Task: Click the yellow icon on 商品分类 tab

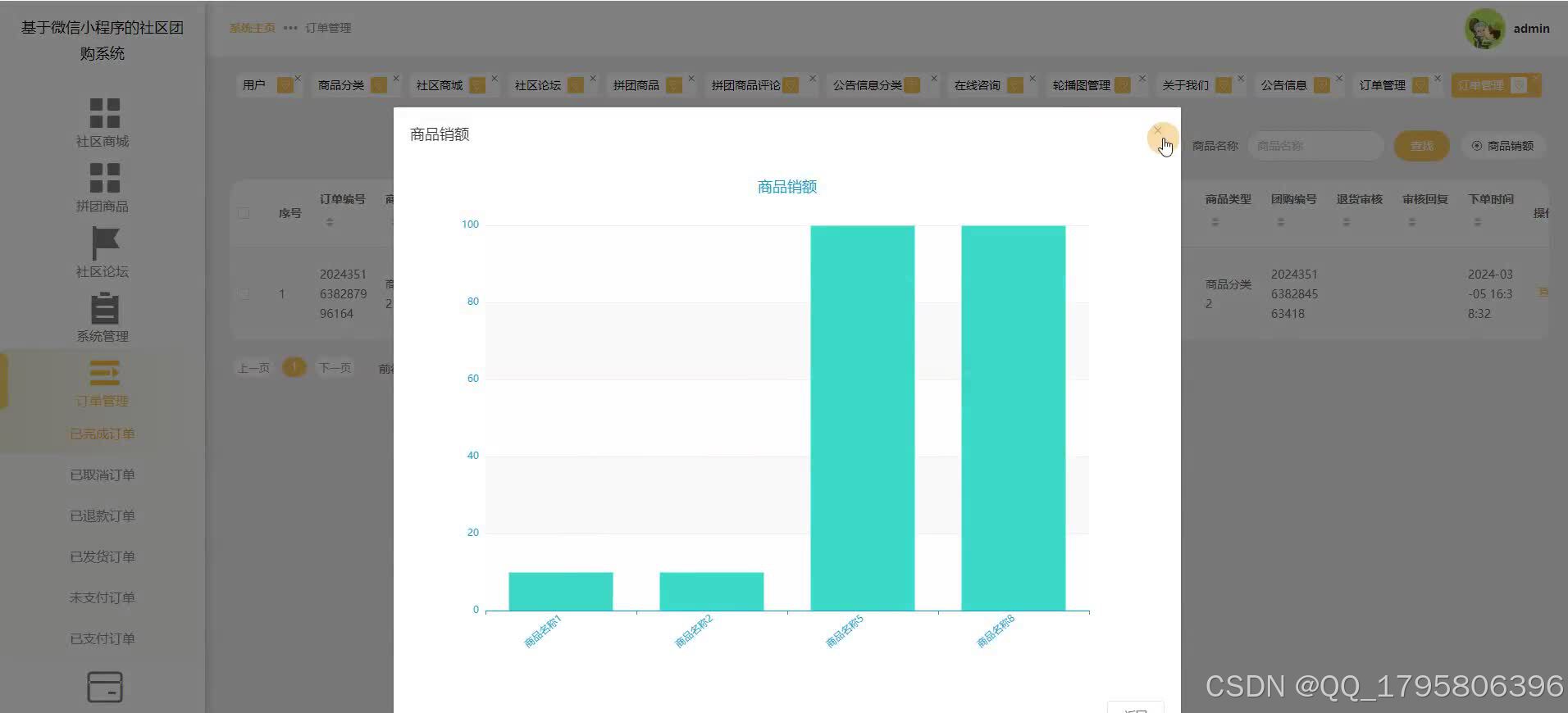Action: (x=379, y=85)
